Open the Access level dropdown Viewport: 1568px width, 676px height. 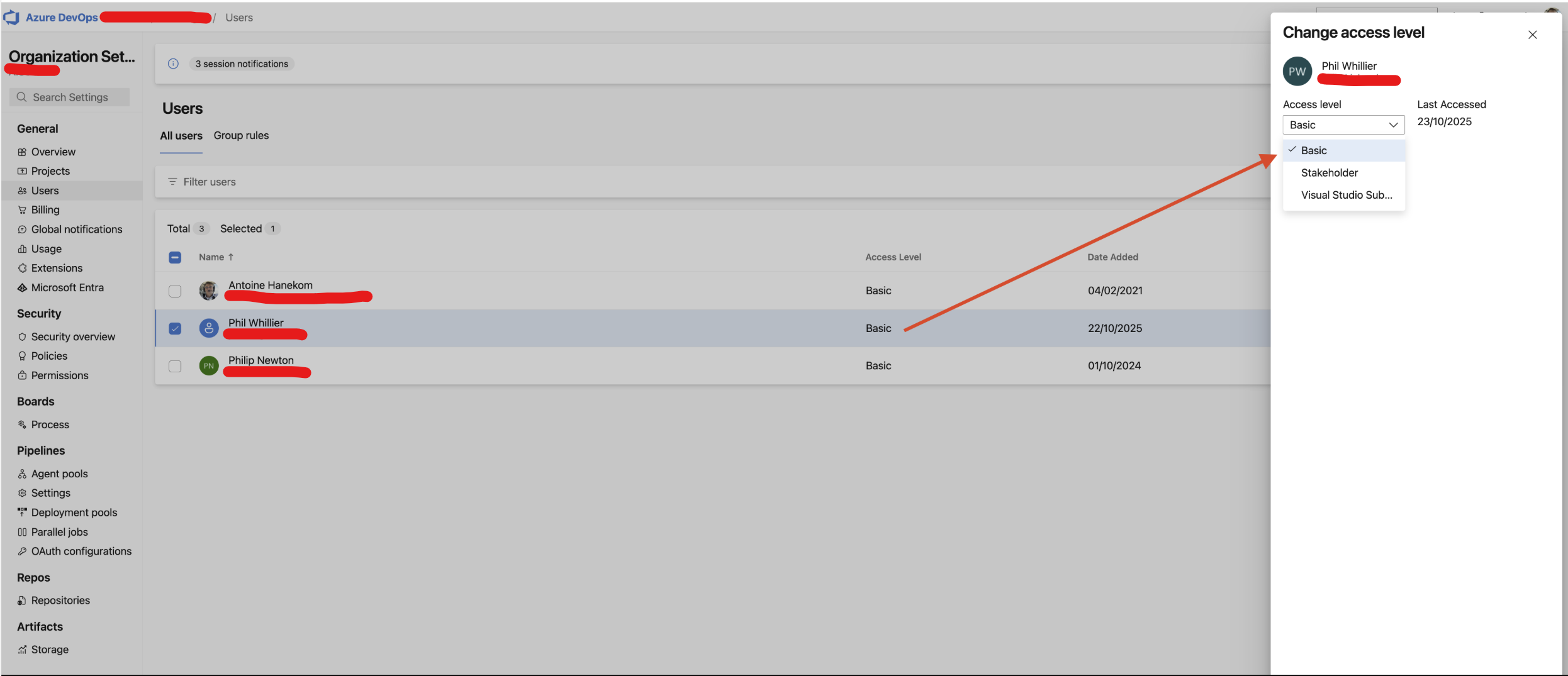1343,125
